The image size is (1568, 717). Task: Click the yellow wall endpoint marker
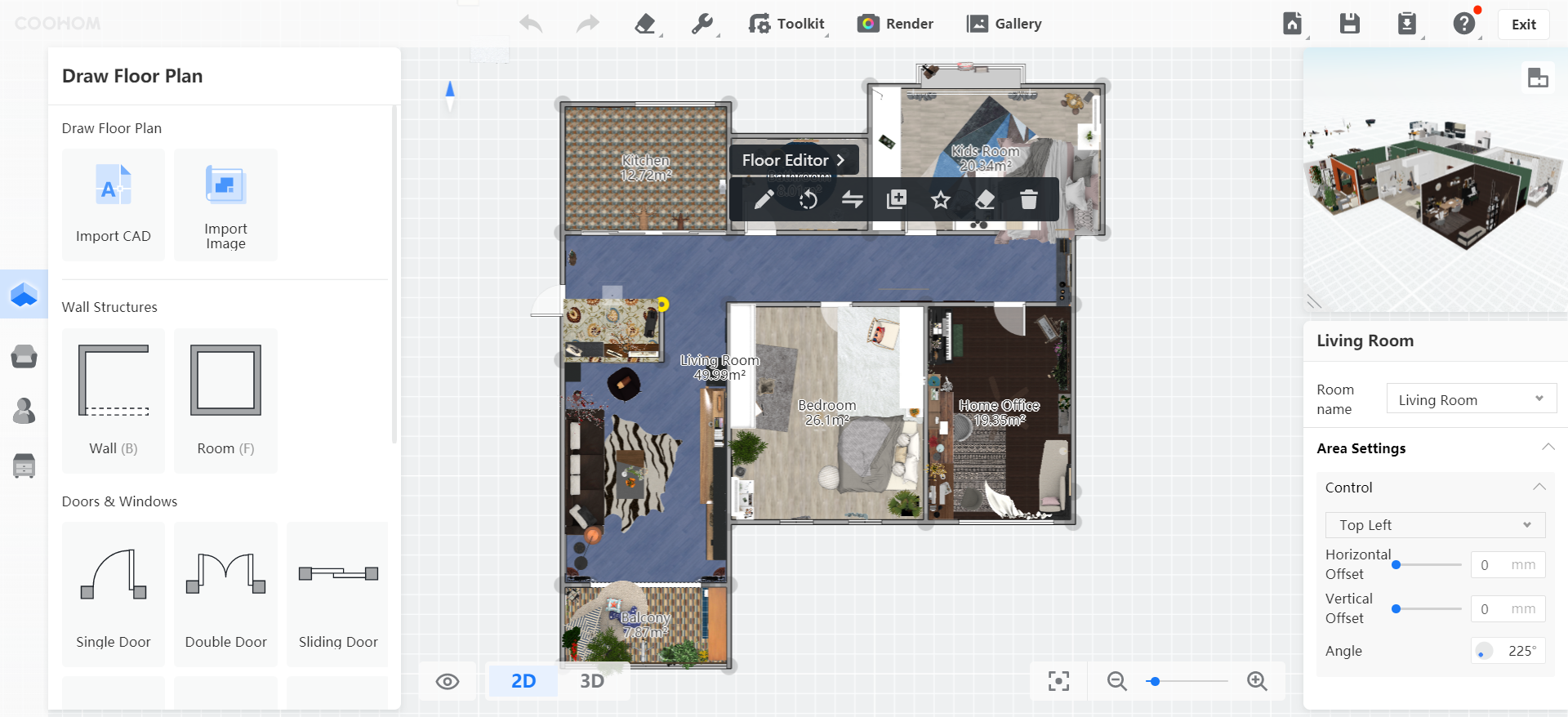[662, 305]
